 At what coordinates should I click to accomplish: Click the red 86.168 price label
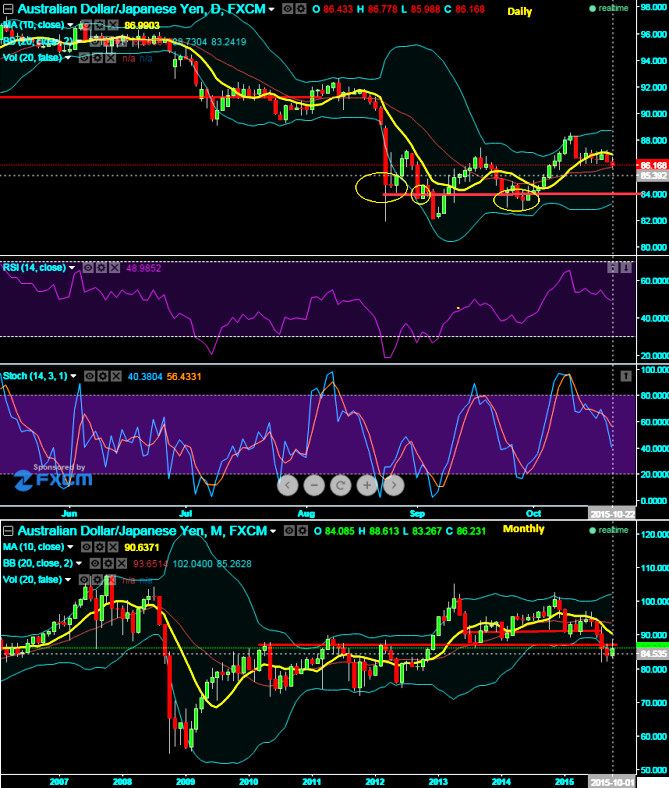[652, 165]
